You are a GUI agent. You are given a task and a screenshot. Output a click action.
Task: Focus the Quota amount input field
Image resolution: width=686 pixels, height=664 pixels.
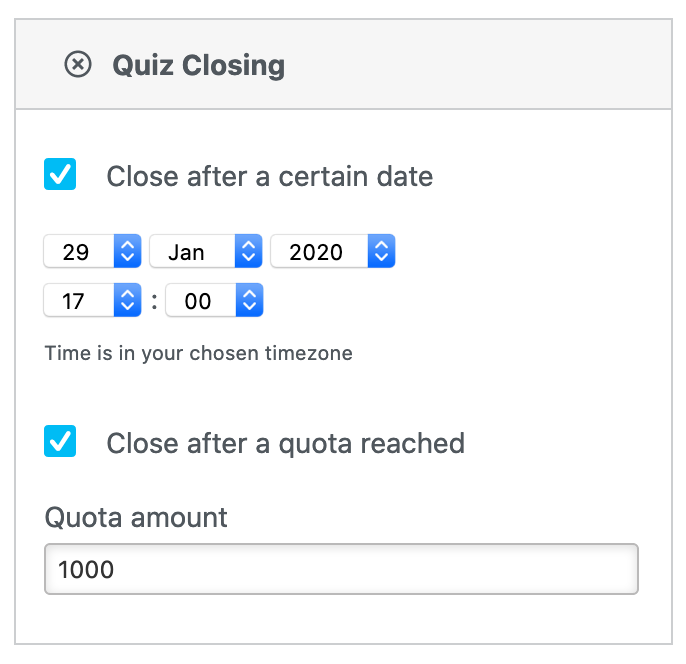(341, 569)
